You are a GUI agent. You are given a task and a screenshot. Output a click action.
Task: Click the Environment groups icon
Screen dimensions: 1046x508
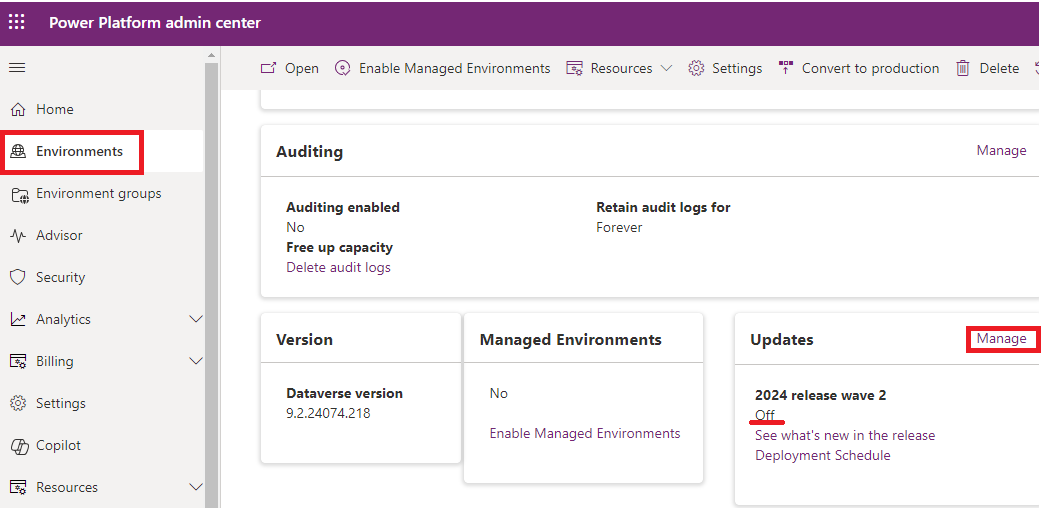tap(19, 195)
